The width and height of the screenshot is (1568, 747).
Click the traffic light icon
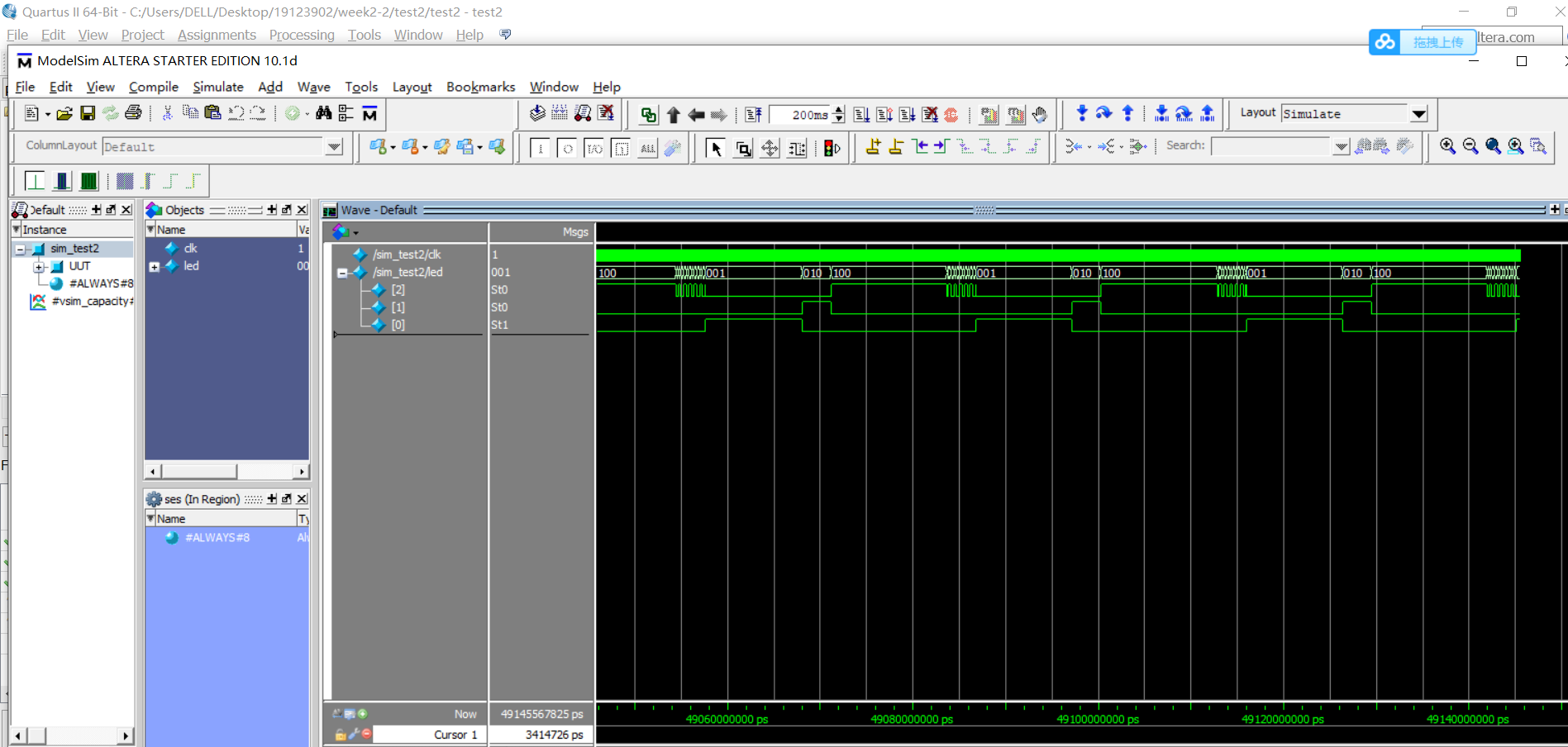[x=832, y=148]
